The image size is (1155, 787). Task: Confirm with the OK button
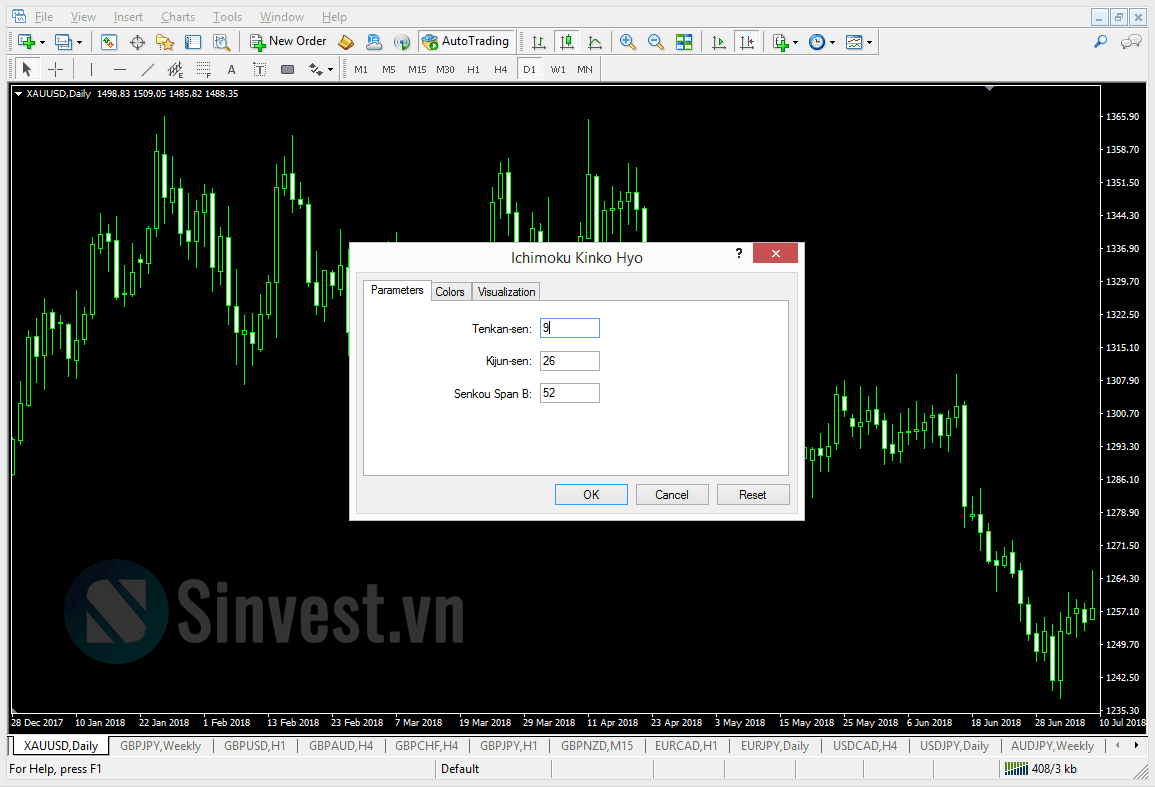(x=591, y=494)
